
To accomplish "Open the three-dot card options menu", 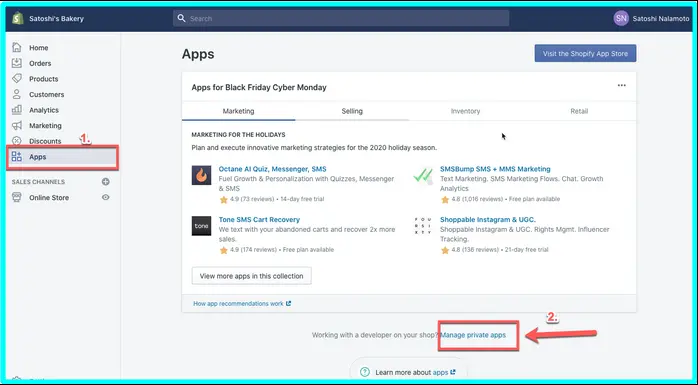I will coord(621,85).
